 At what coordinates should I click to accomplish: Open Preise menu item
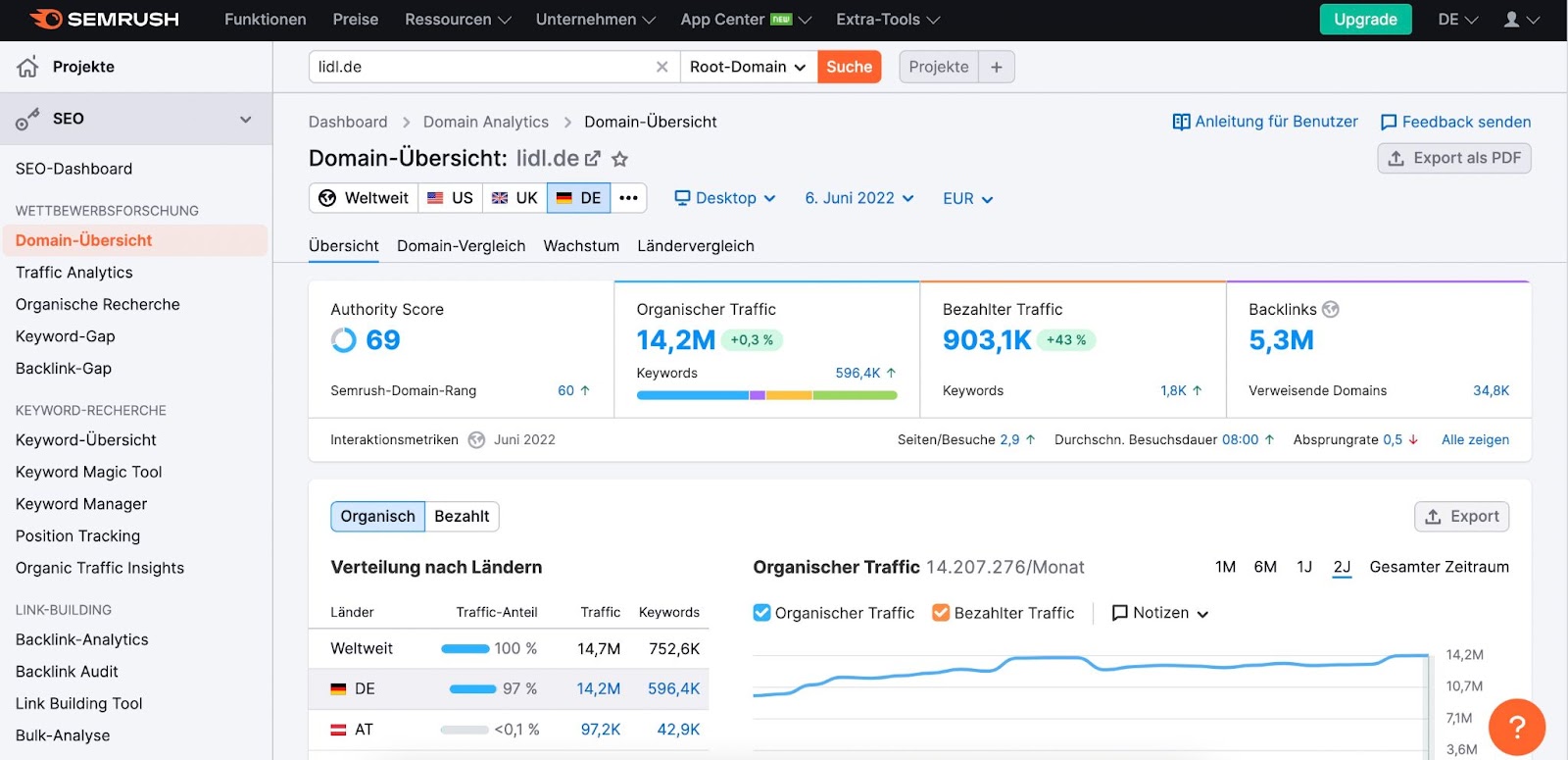356,20
